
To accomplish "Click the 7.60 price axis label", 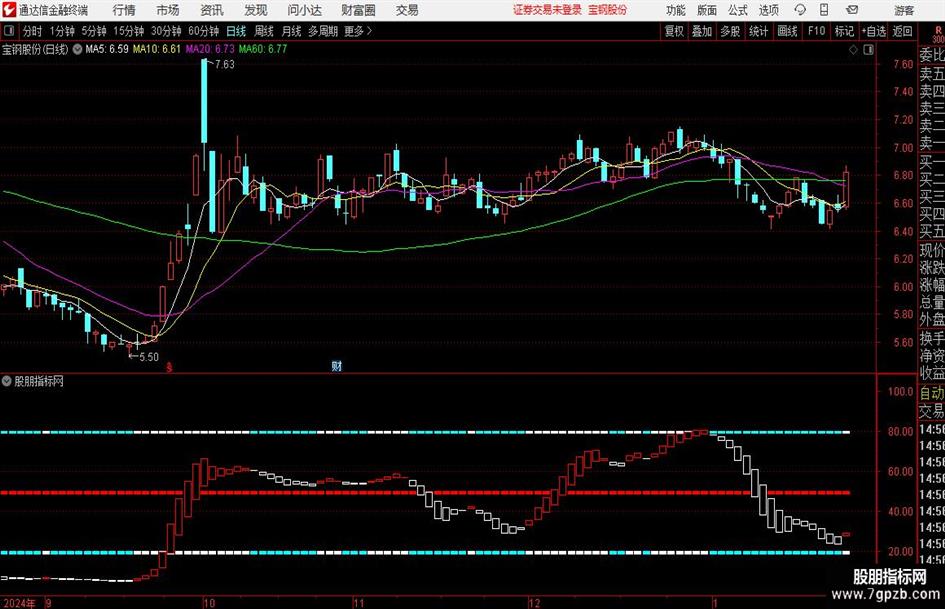I will point(903,65).
